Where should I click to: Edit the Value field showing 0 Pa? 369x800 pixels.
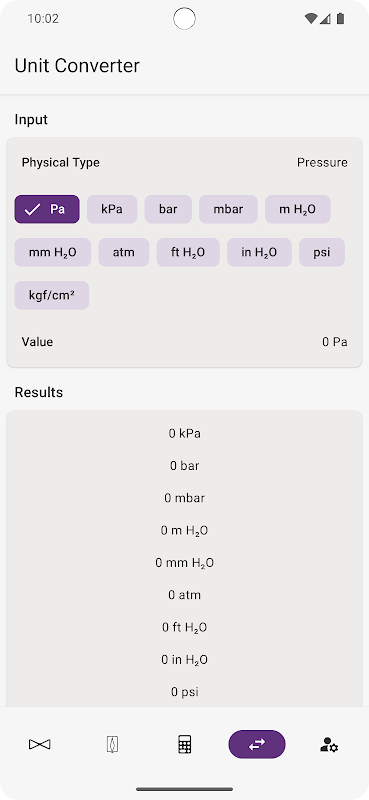(184, 342)
